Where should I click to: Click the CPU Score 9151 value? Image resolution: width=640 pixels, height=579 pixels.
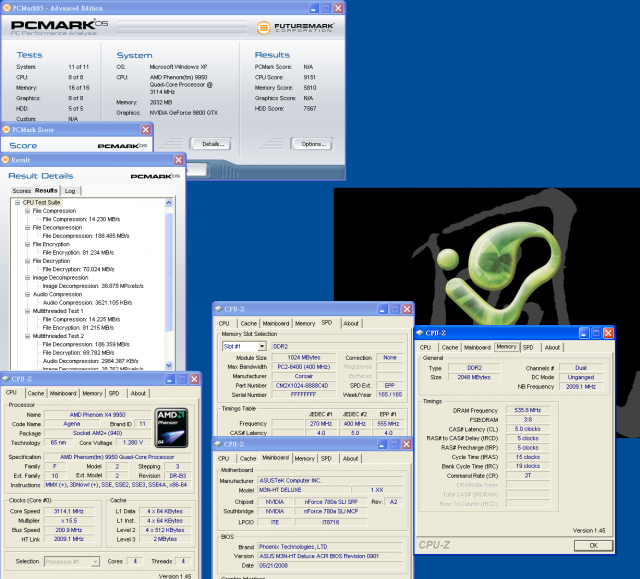[310, 77]
